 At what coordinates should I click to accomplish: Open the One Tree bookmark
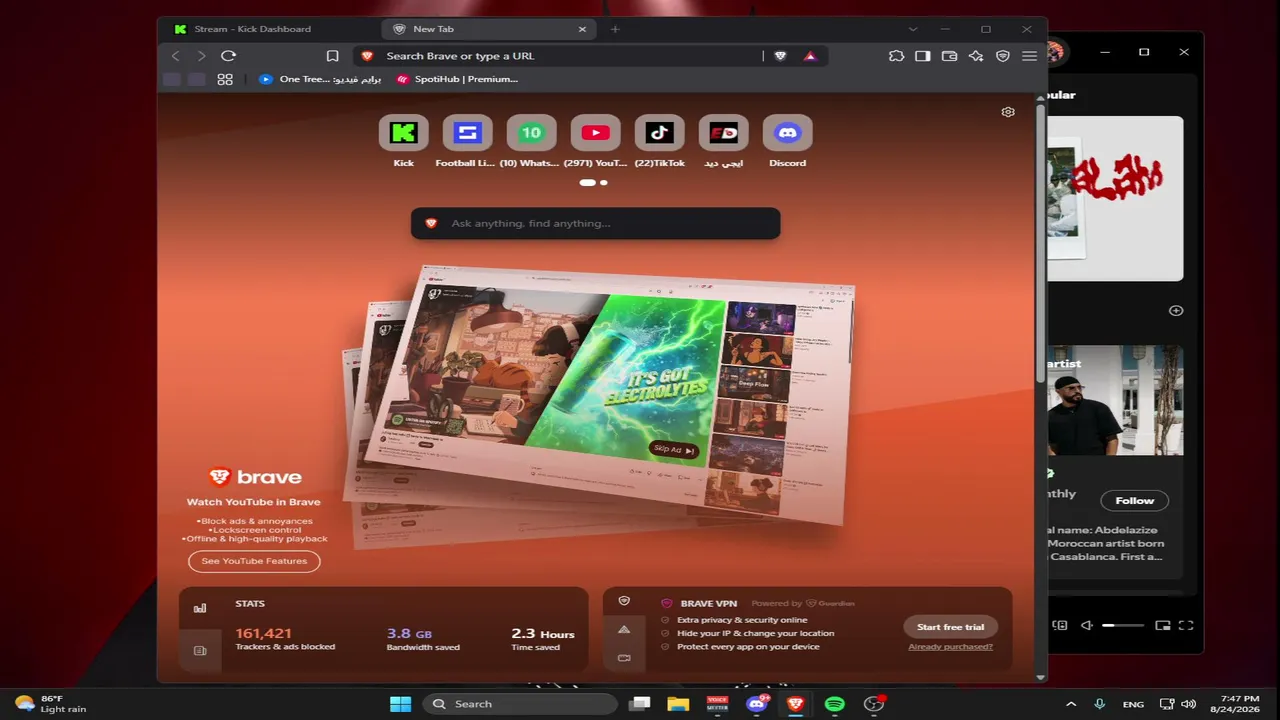point(320,79)
